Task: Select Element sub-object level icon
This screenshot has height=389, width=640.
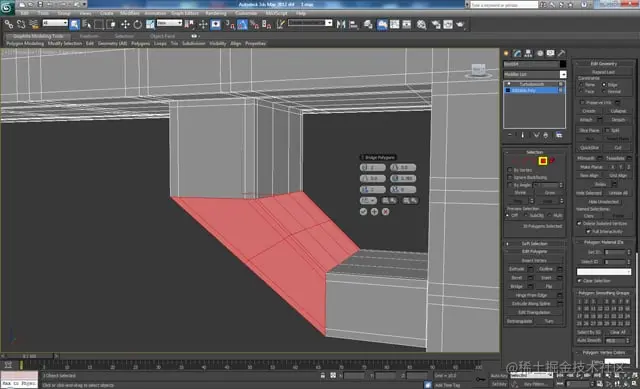Action: point(552,161)
